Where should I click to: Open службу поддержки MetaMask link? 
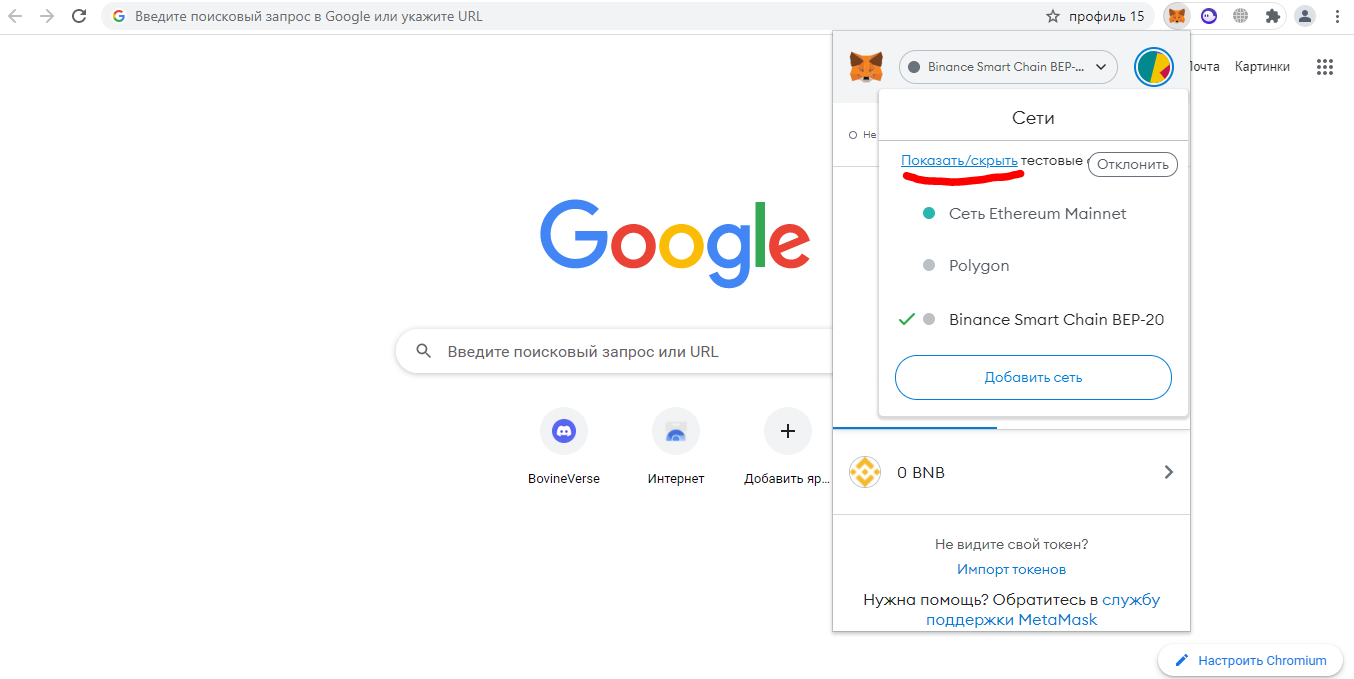1043,610
